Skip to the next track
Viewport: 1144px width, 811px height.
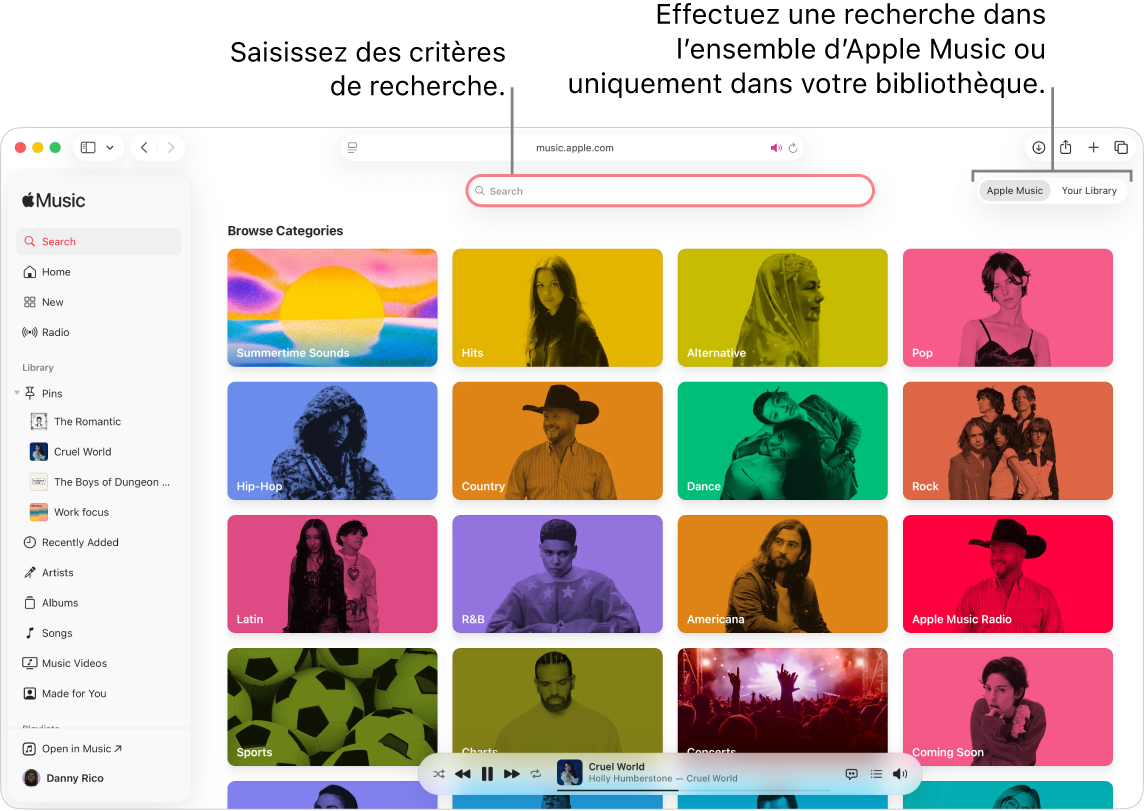(x=511, y=774)
